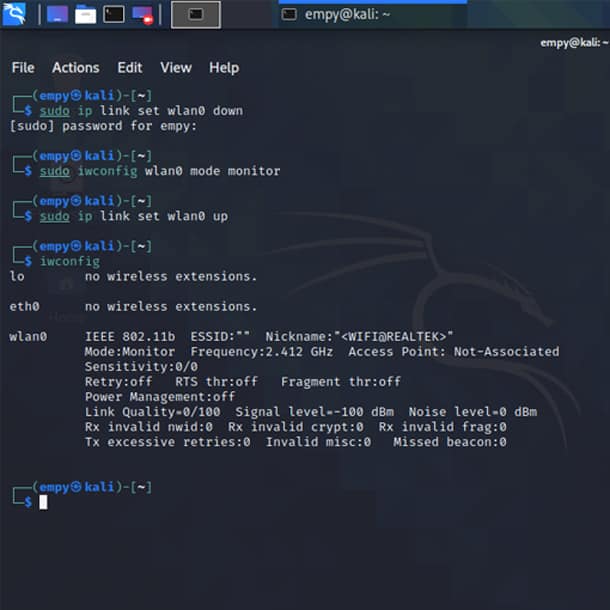Open the View menu
The height and width of the screenshot is (610, 610).
pos(176,68)
